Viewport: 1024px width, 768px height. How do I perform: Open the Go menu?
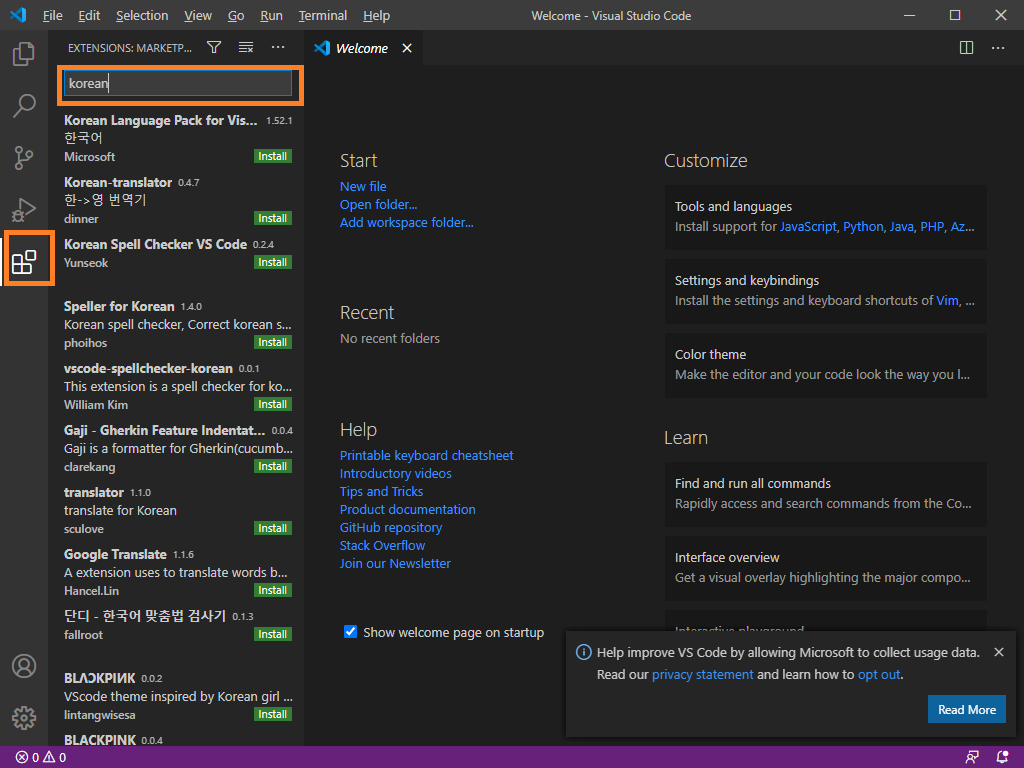[x=236, y=15]
